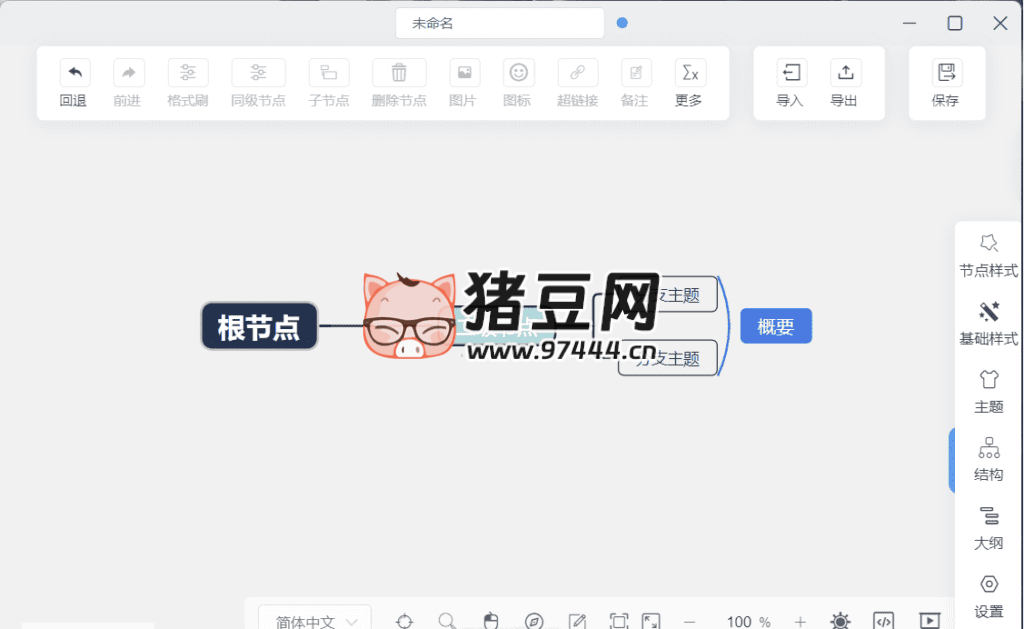Click the 备注 note icon
Screen dimensions: 1024x629
click(x=634, y=83)
